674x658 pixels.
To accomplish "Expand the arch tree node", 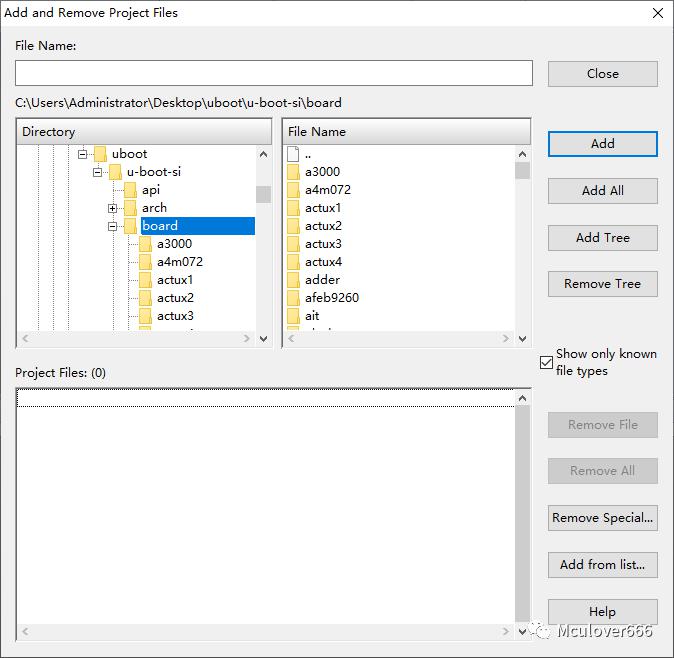I will [x=113, y=208].
